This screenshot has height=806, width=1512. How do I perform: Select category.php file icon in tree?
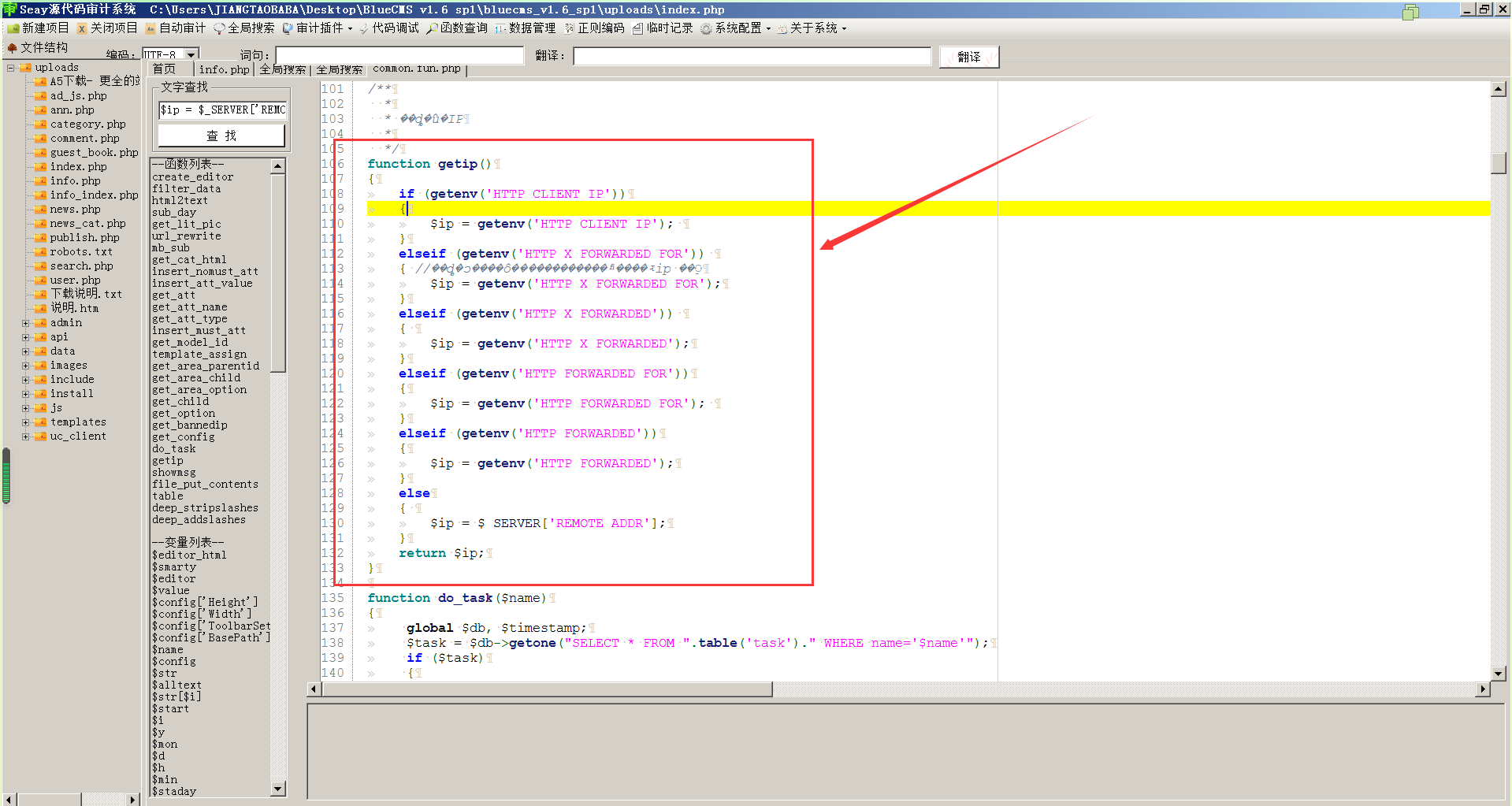[40, 124]
